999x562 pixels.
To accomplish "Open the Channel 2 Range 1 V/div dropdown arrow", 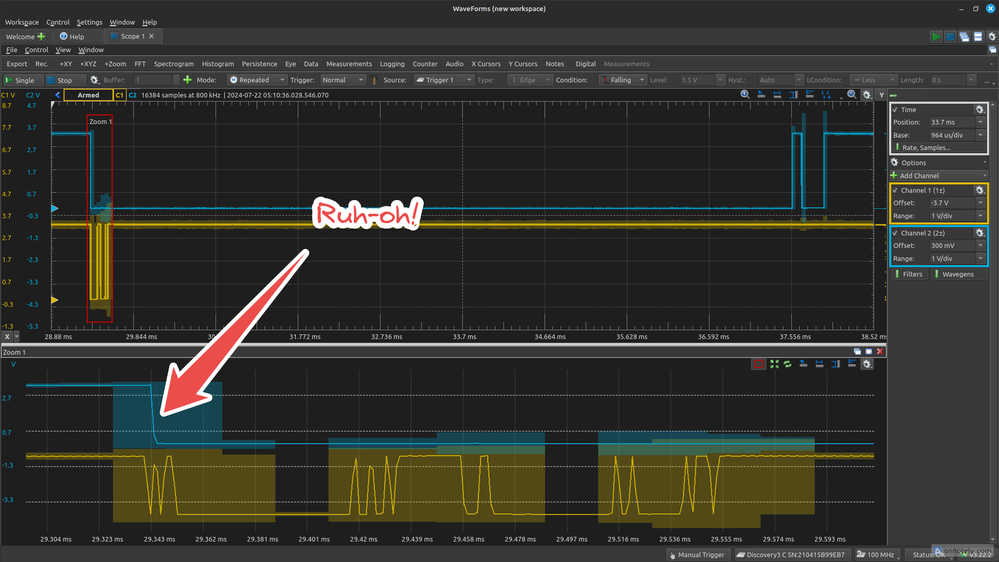I will coord(981,259).
